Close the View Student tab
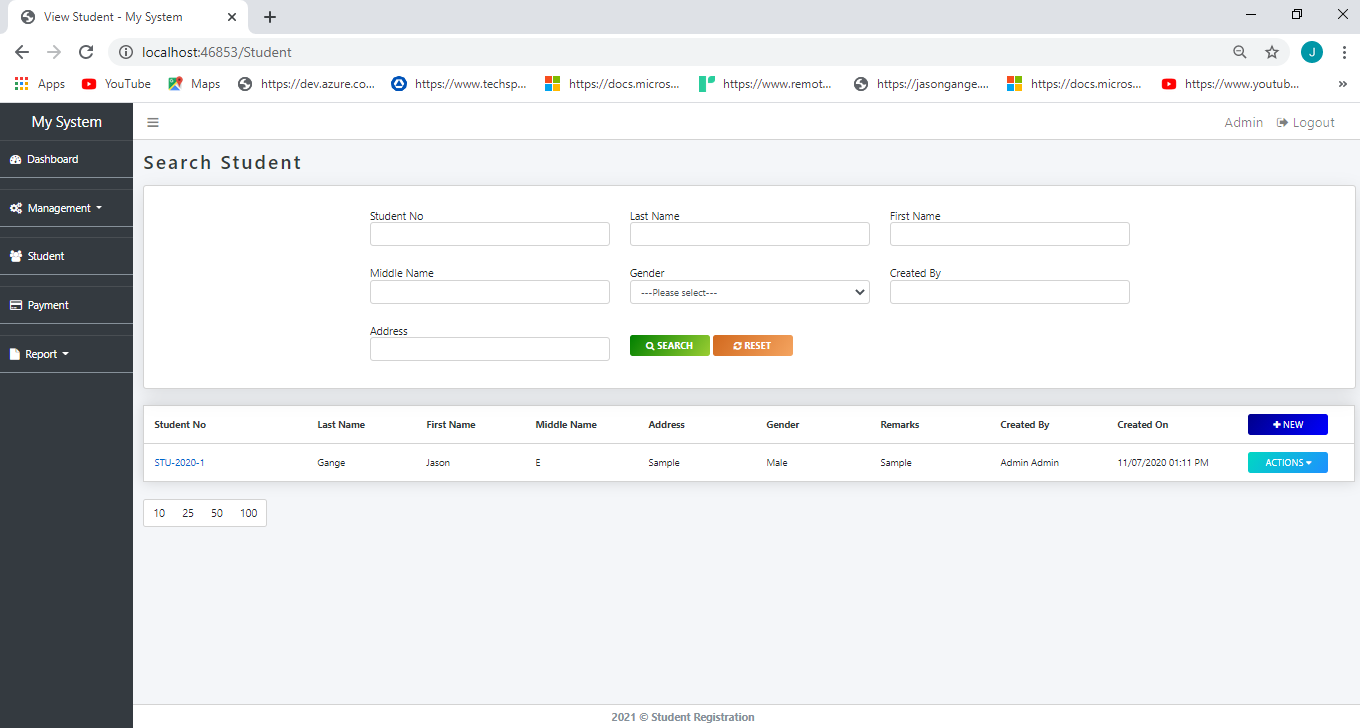Image resolution: width=1360 pixels, height=728 pixels. click(232, 17)
